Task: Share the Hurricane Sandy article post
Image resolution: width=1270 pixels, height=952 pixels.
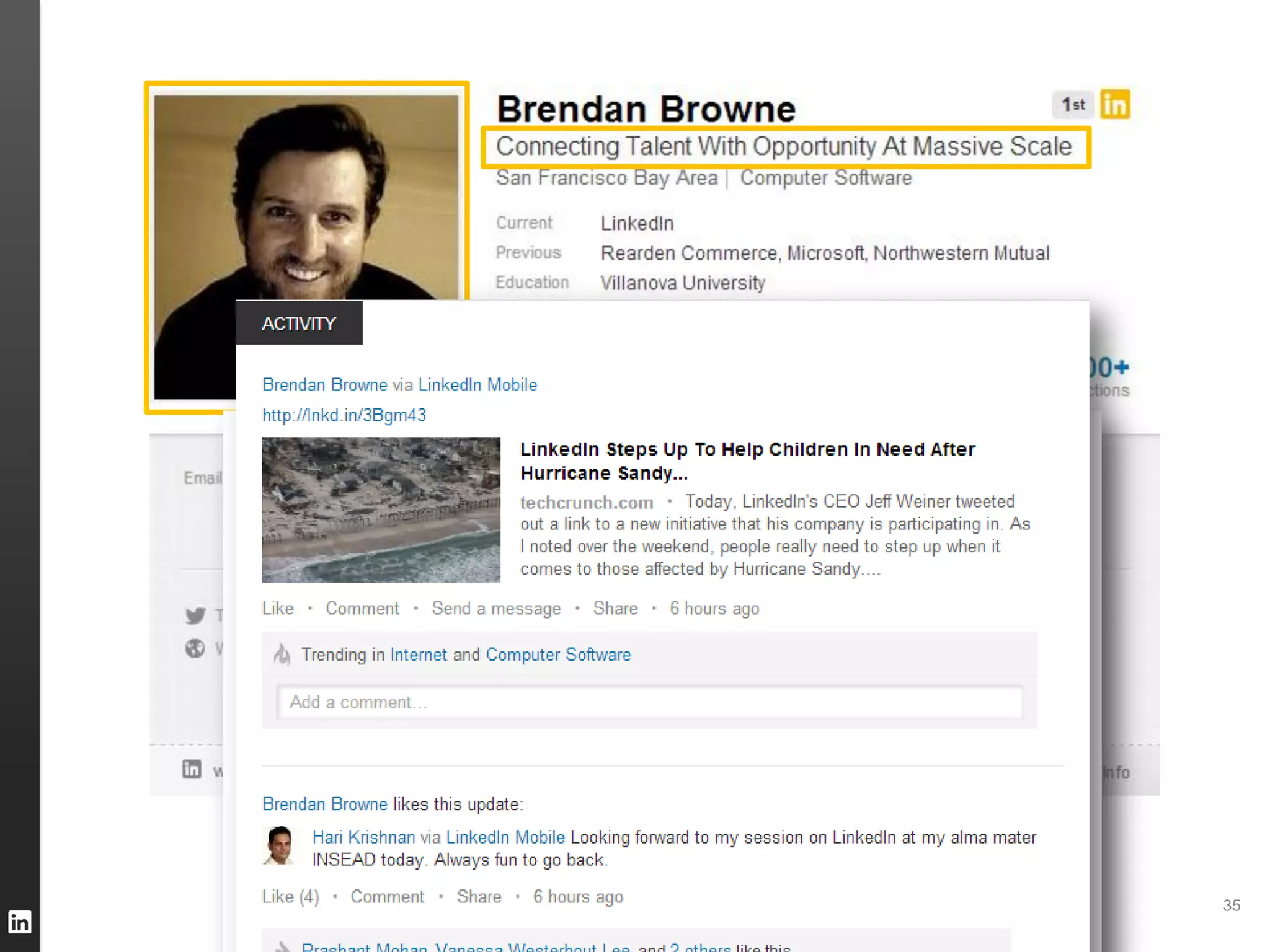Action: click(x=615, y=609)
